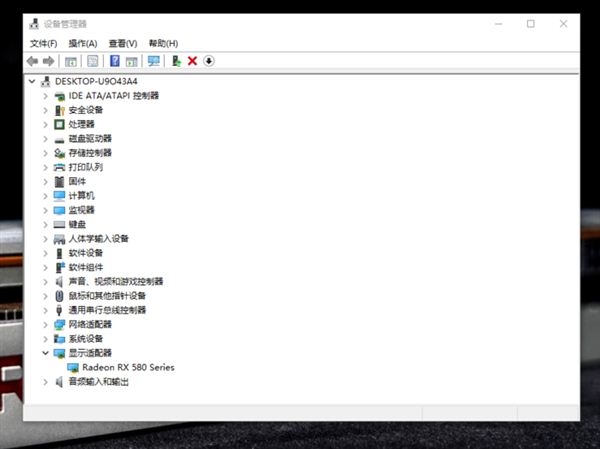Click the disable device down-arrow icon
Viewport: 600px width, 449px height.
coord(209,61)
